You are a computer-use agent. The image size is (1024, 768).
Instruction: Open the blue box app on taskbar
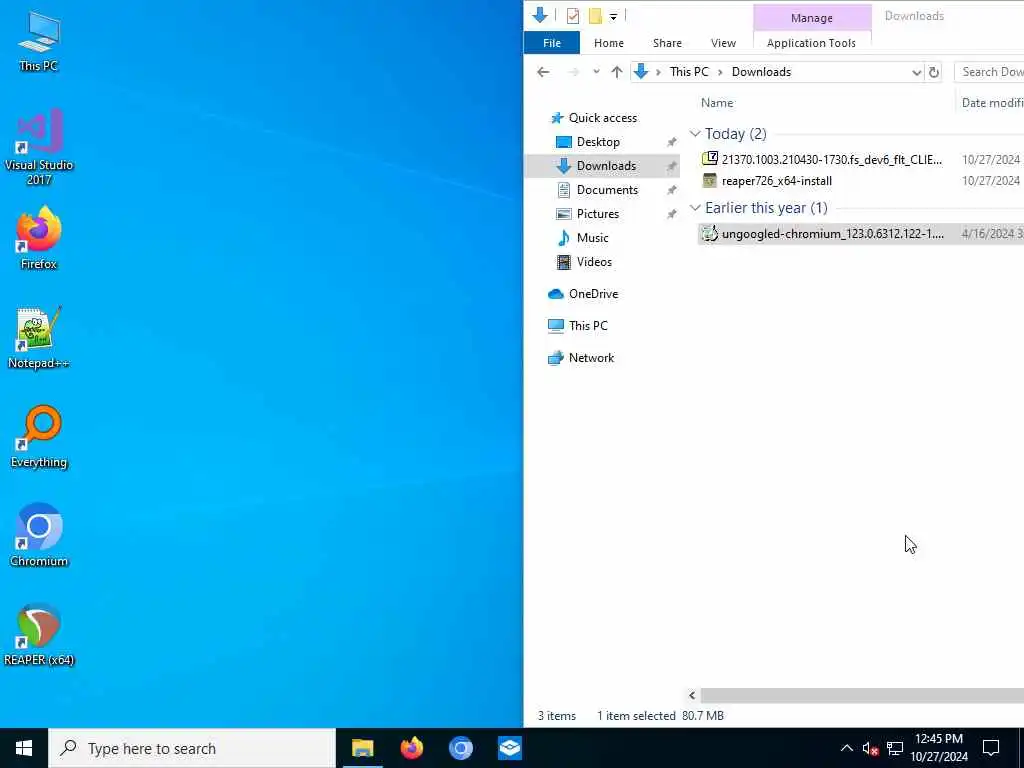[509, 748]
